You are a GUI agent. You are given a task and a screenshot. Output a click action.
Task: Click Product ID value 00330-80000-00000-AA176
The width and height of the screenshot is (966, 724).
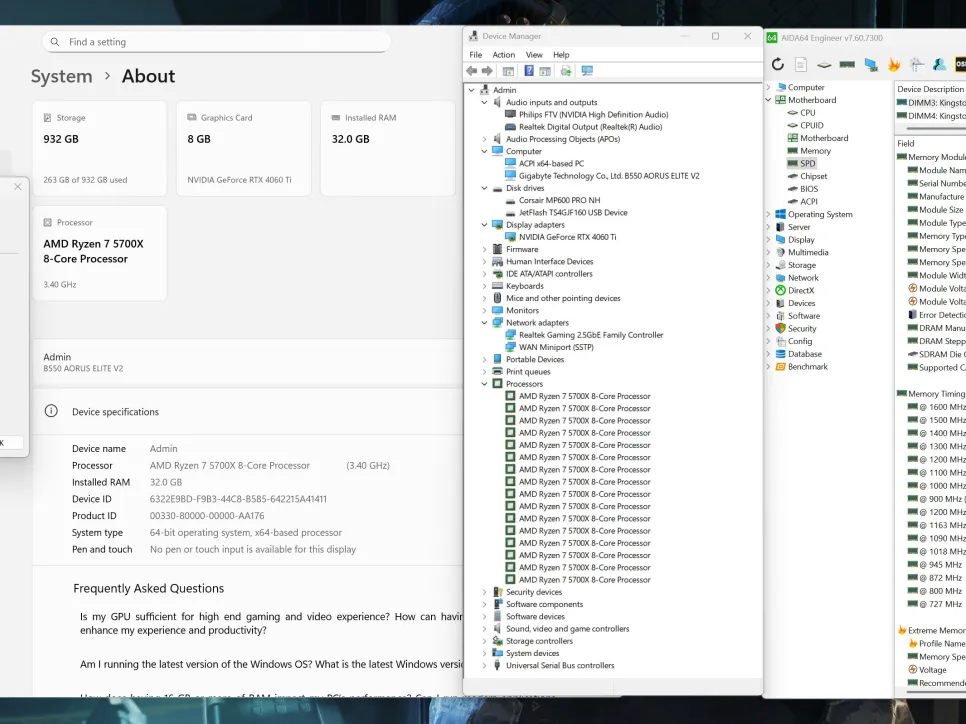point(207,516)
